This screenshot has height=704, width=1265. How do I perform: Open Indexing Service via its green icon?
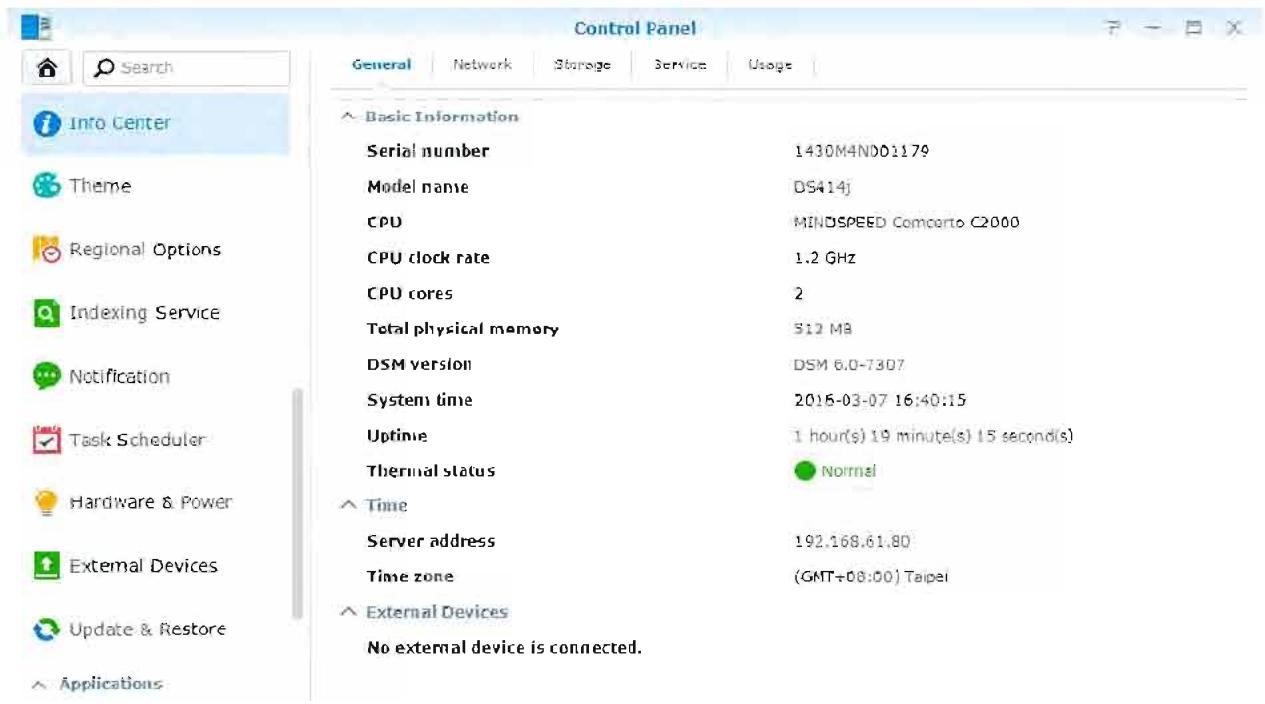[x=46, y=313]
